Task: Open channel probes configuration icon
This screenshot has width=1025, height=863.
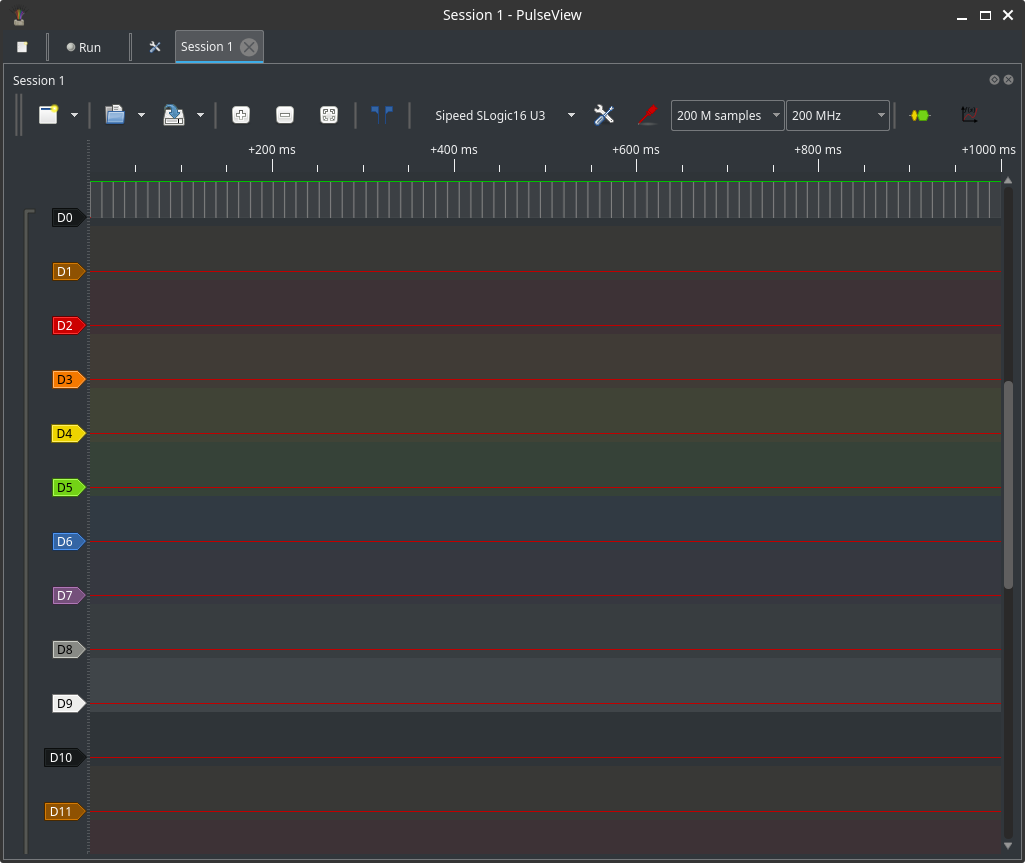Action: pyautogui.click(x=648, y=115)
